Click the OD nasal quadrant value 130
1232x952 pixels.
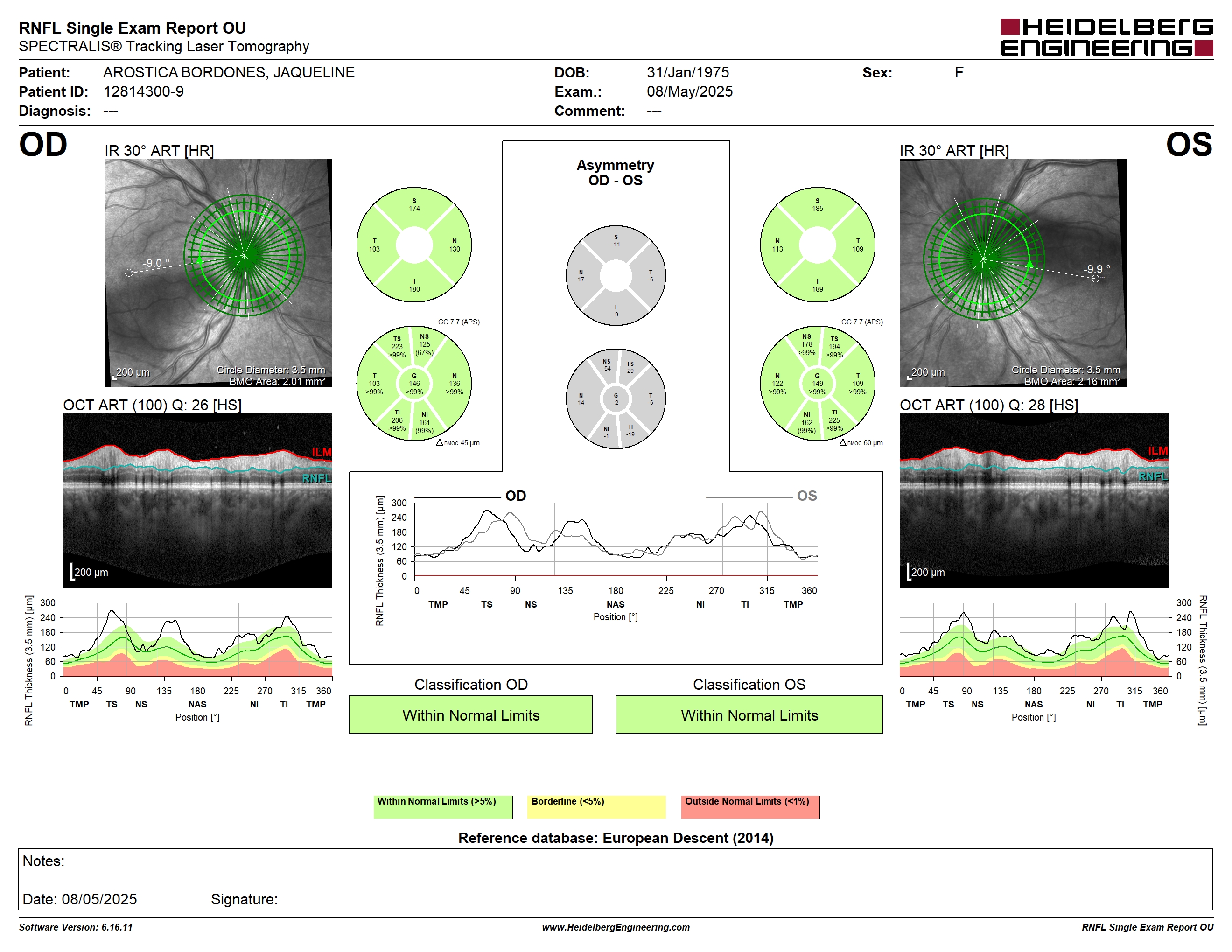pyautogui.click(x=454, y=249)
